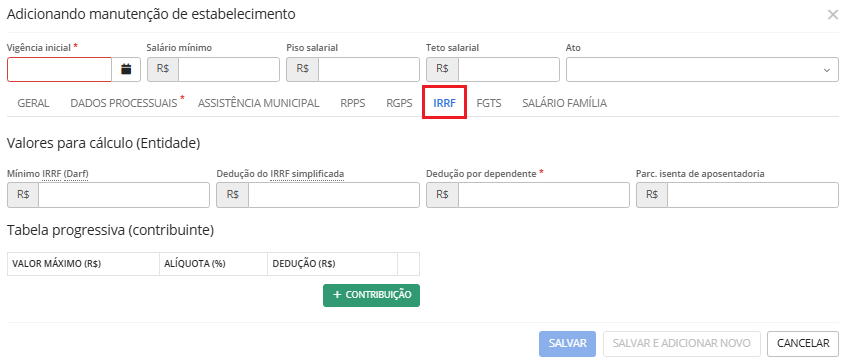The height and width of the screenshot is (360, 843).
Task: Click the Parc. isenta de aposentadoria field
Action: (753, 195)
